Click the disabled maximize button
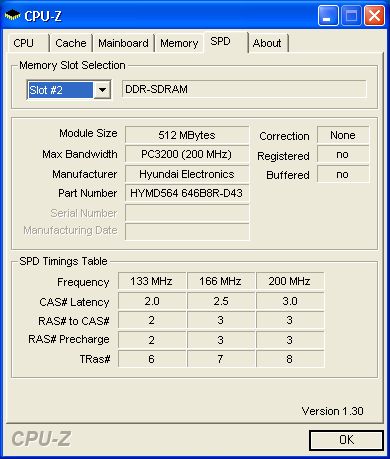Viewport: 390px width, 459px height. (351, 16)
